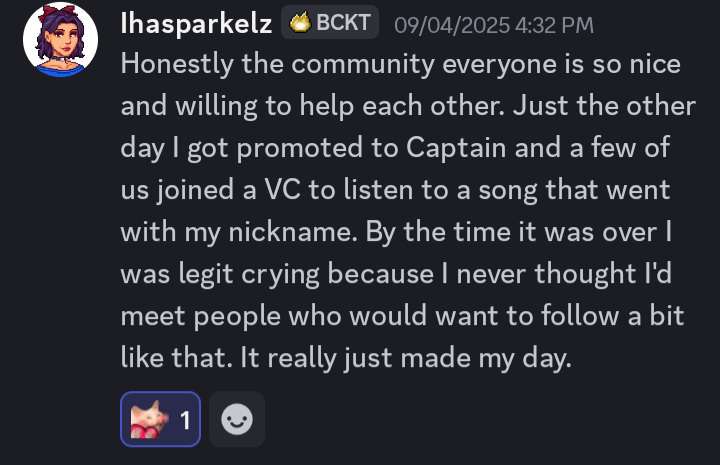
Task: Click the 09/04/2025 4:32 PM timestamp
Action: pos(494,24)
